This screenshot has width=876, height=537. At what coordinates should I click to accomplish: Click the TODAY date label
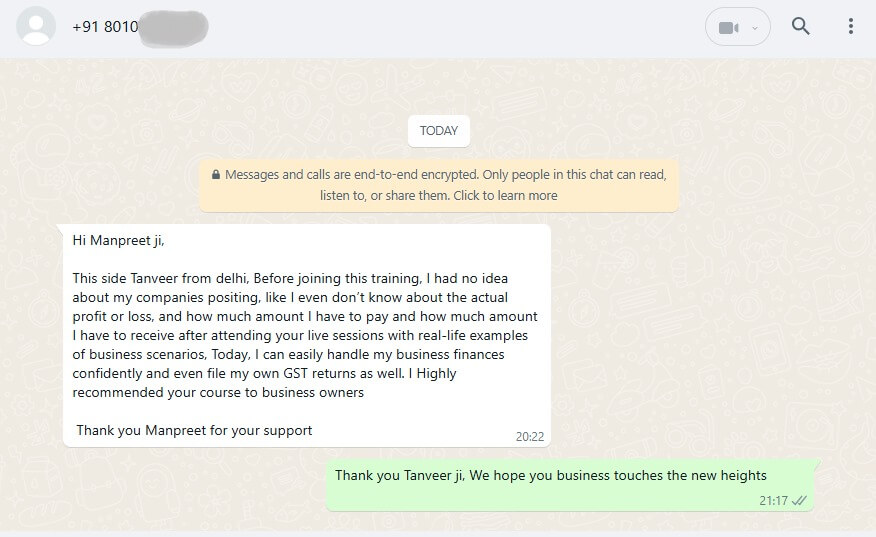pos(439,131)
